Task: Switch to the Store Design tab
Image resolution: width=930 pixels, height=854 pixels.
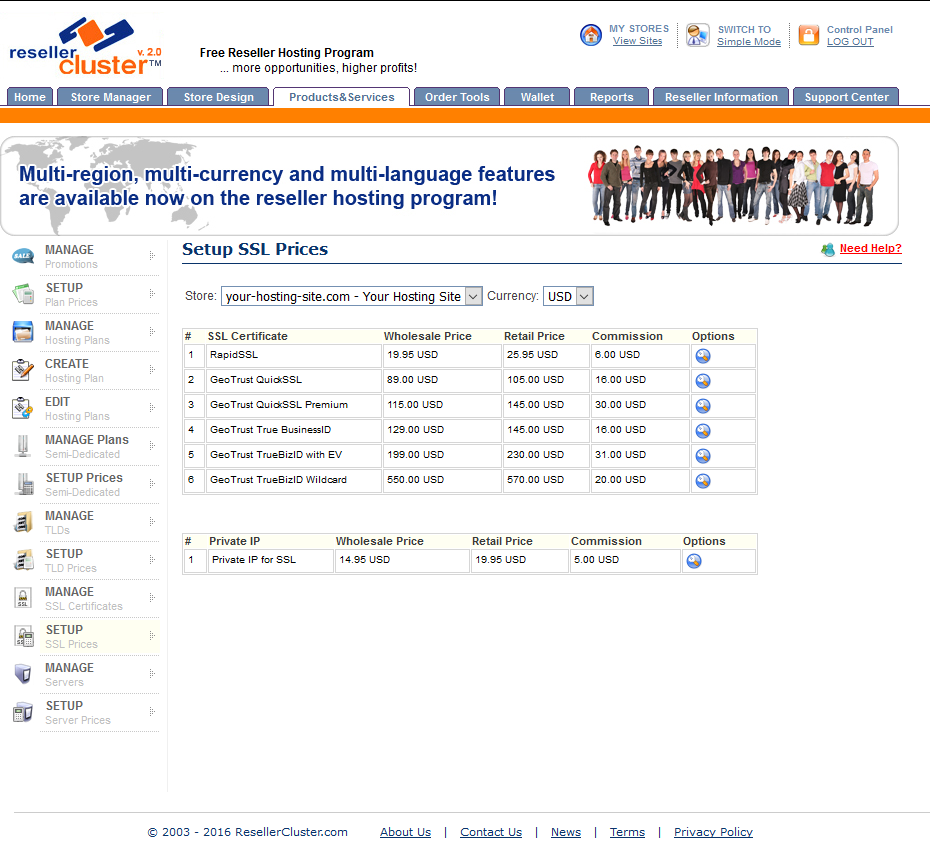Action: click(x=218, y=97)
